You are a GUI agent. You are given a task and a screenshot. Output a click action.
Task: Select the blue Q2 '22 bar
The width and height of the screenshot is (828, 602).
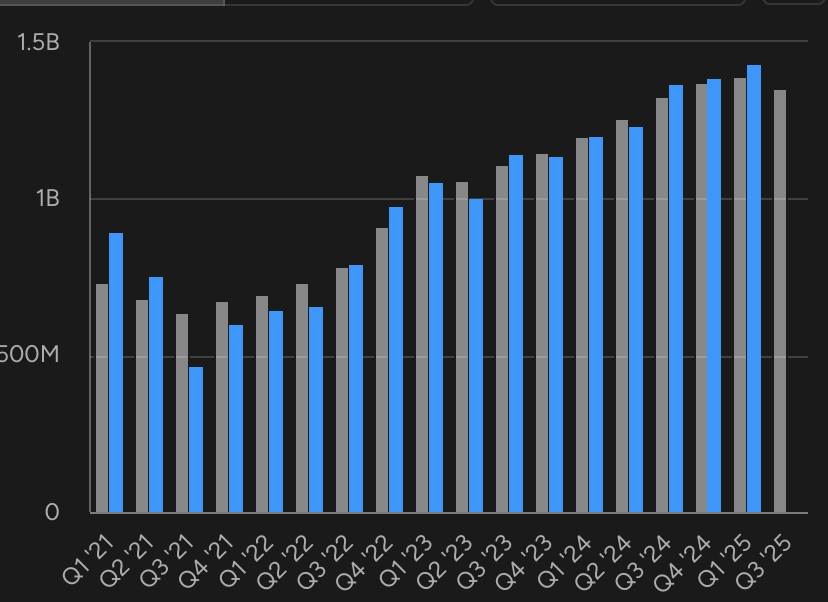[316, 409]
